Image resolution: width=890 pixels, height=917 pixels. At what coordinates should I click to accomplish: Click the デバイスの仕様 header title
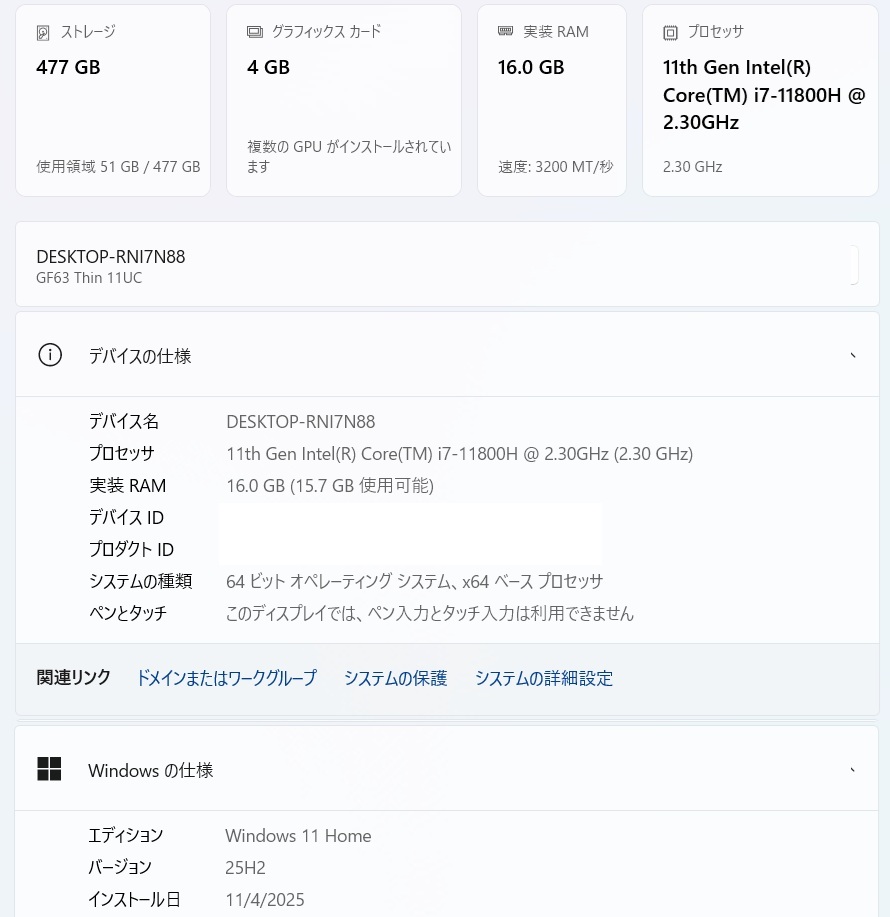pyautogui.click(x=140, y=356)
